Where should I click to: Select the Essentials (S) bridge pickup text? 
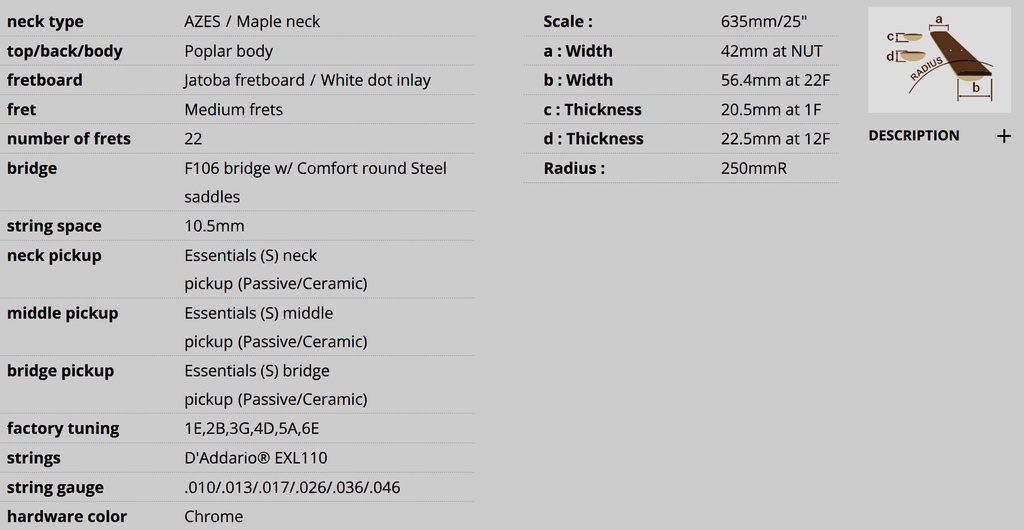(x=276, y=384)
